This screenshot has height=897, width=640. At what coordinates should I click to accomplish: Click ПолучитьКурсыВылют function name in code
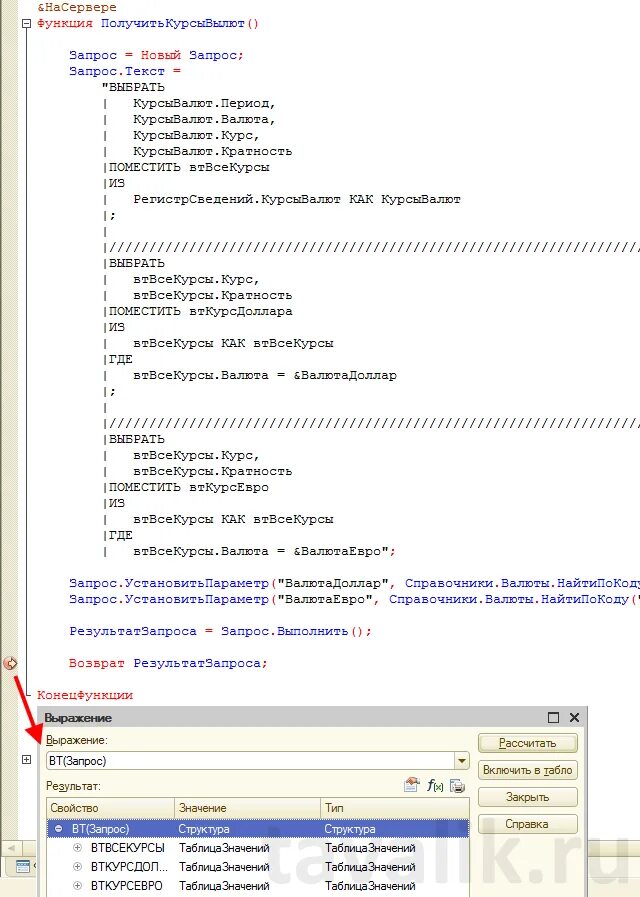click(x=173, y=24)
